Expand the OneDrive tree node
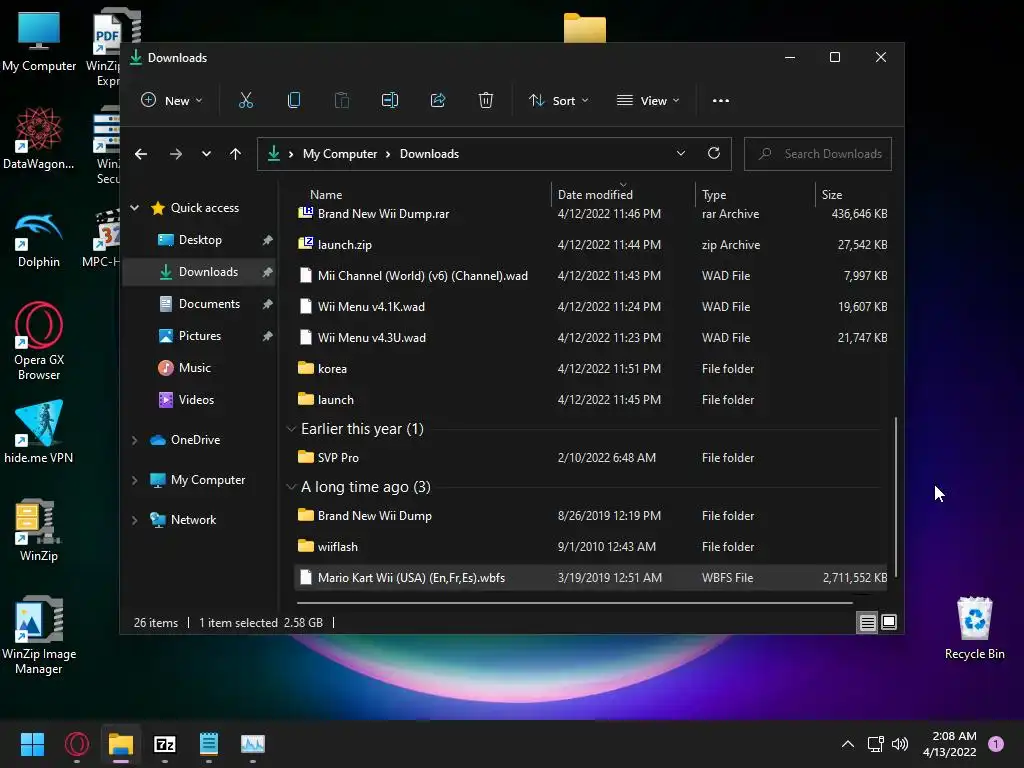Screen dimensions: 1024x768 click(135, 440)
